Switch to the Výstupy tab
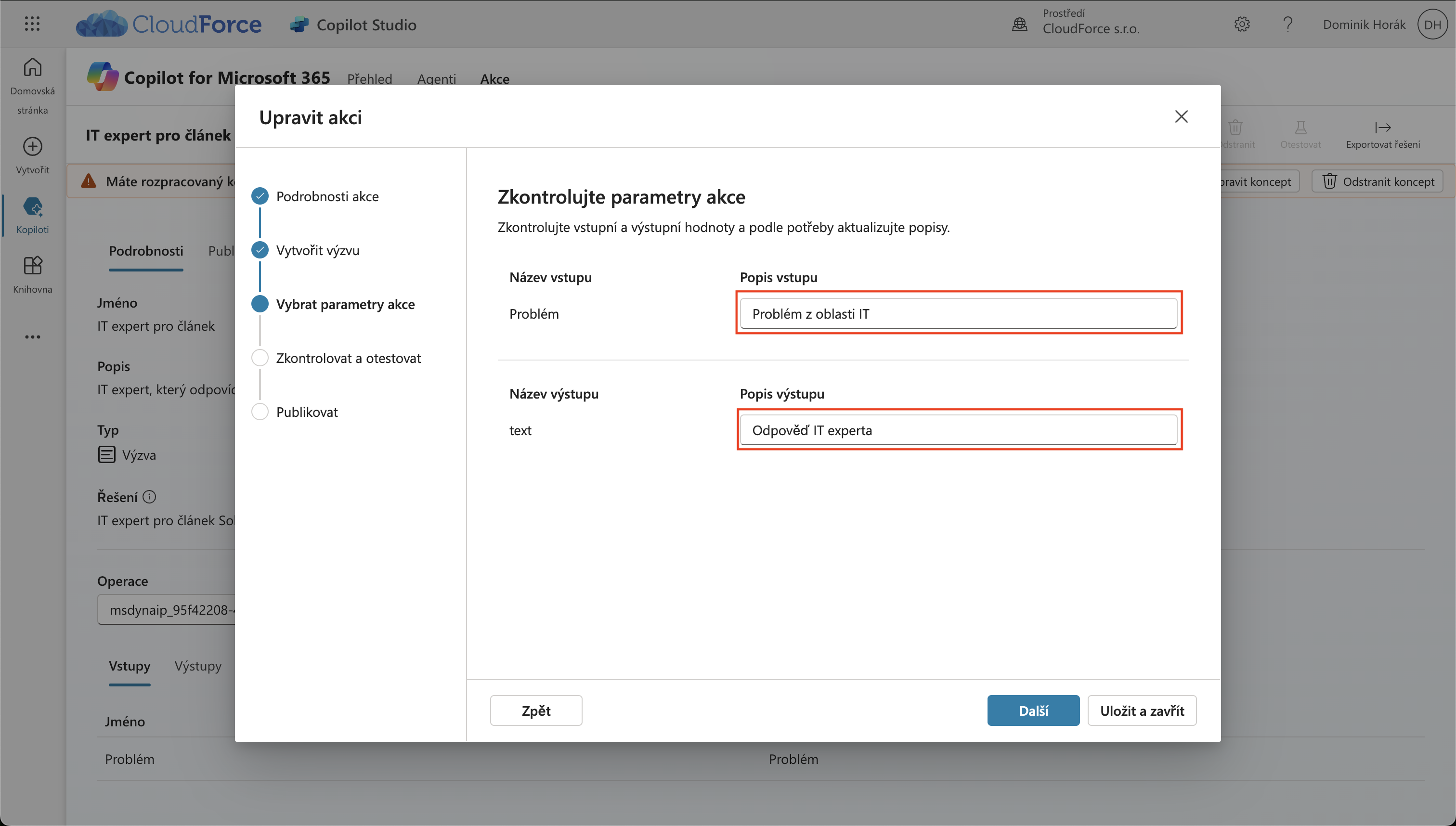Screen dimensions: 1456x826 [x=197, y=665]
